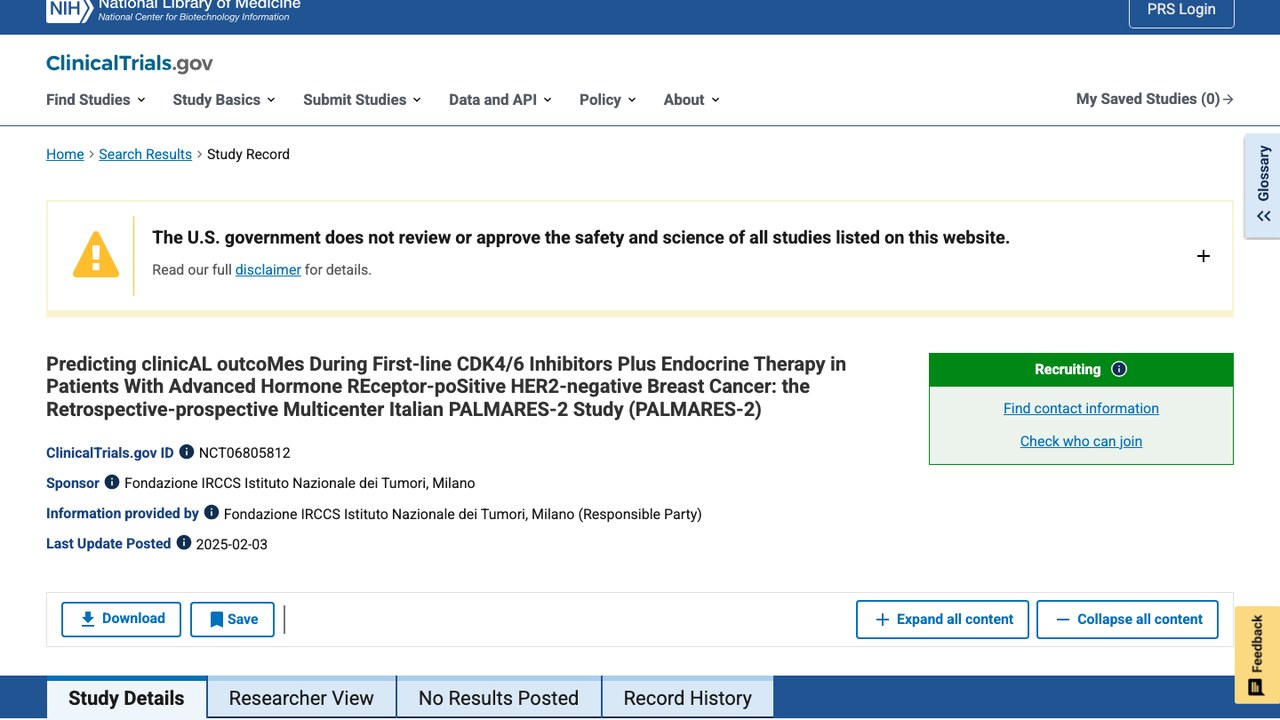
Task: Click Expand all content button
Action: (943, 619)
